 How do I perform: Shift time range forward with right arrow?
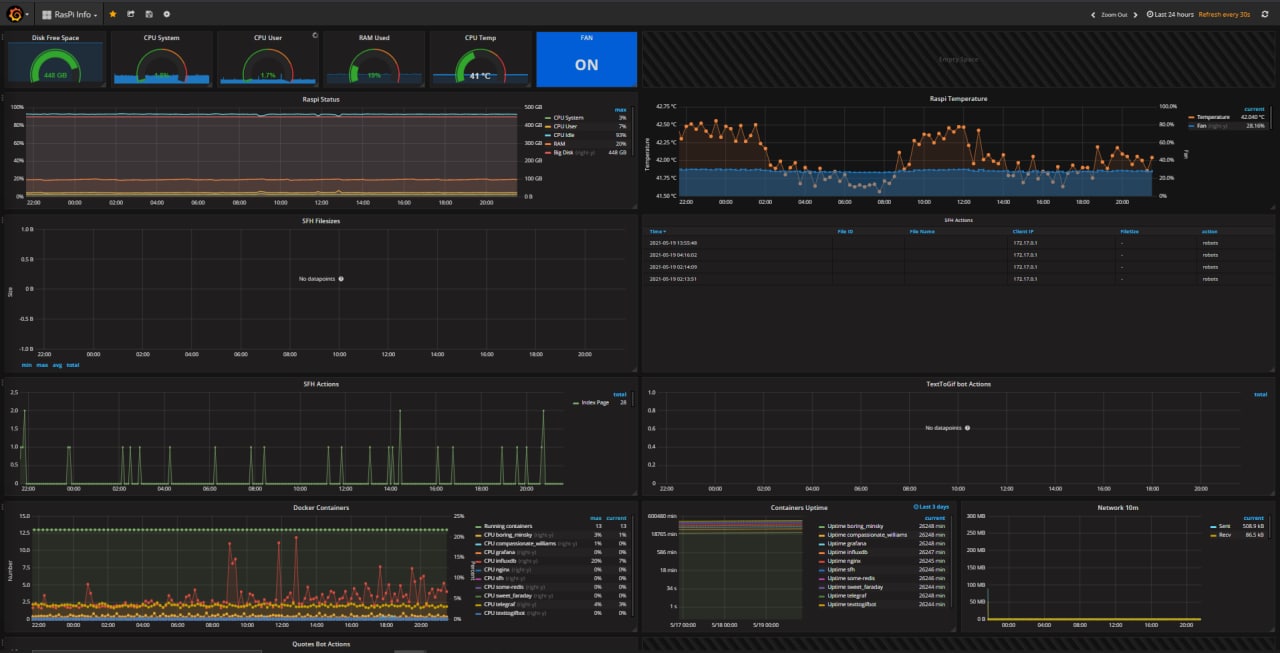pos(1136,15)
